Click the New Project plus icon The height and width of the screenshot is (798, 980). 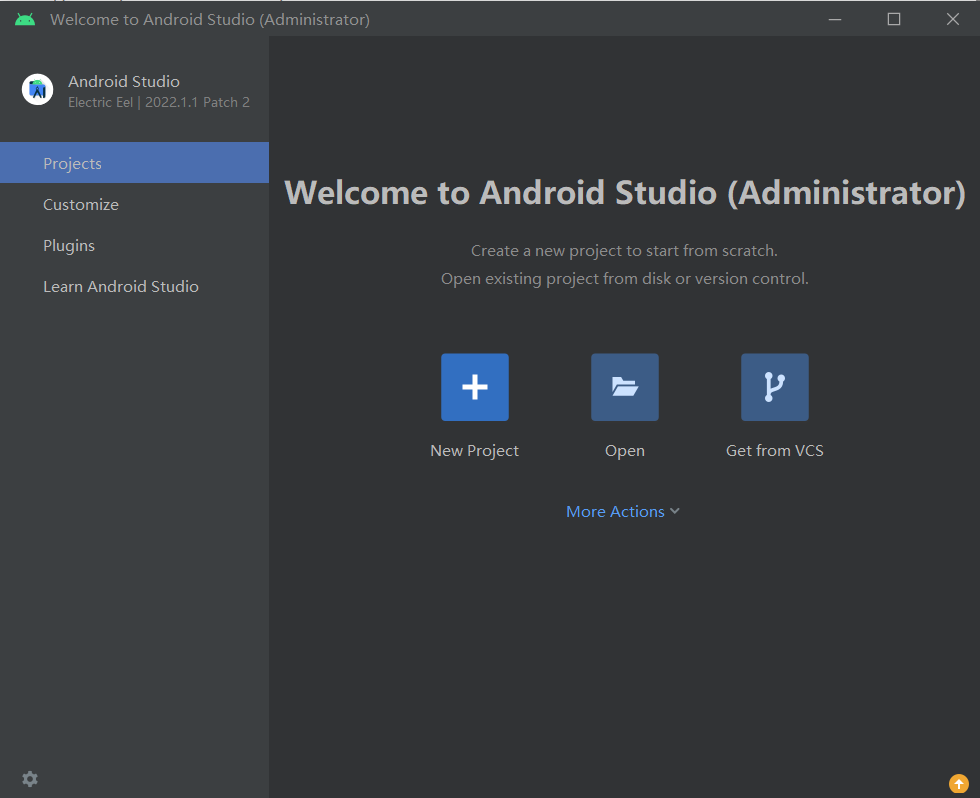[x=474, y=387]
